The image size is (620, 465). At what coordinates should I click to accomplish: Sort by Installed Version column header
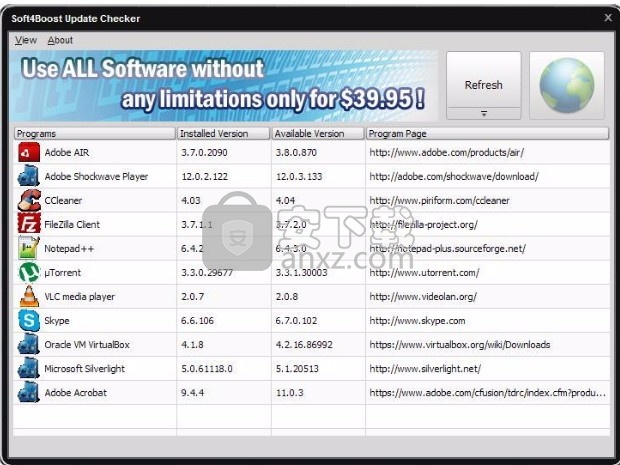pyautogui.click(x=223, y=134)
